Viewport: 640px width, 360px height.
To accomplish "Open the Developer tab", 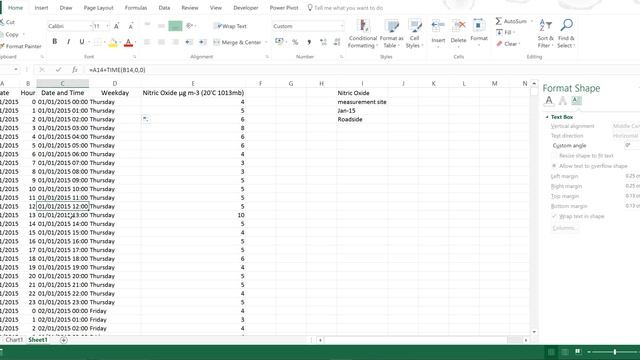I will pyautogui.click(x=246, y=8).
